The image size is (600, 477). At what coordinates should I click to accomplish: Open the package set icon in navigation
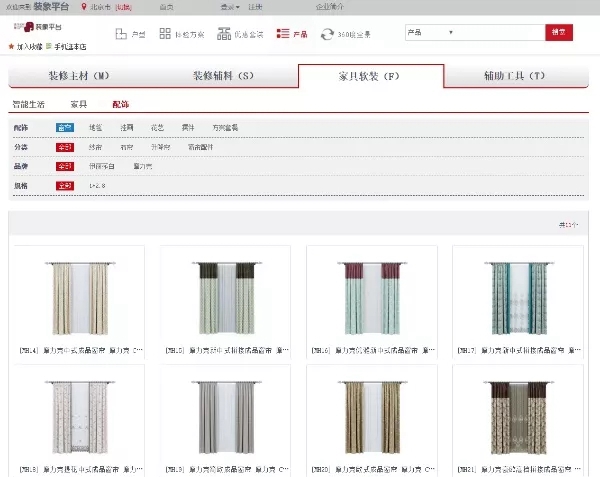[224, 34]
